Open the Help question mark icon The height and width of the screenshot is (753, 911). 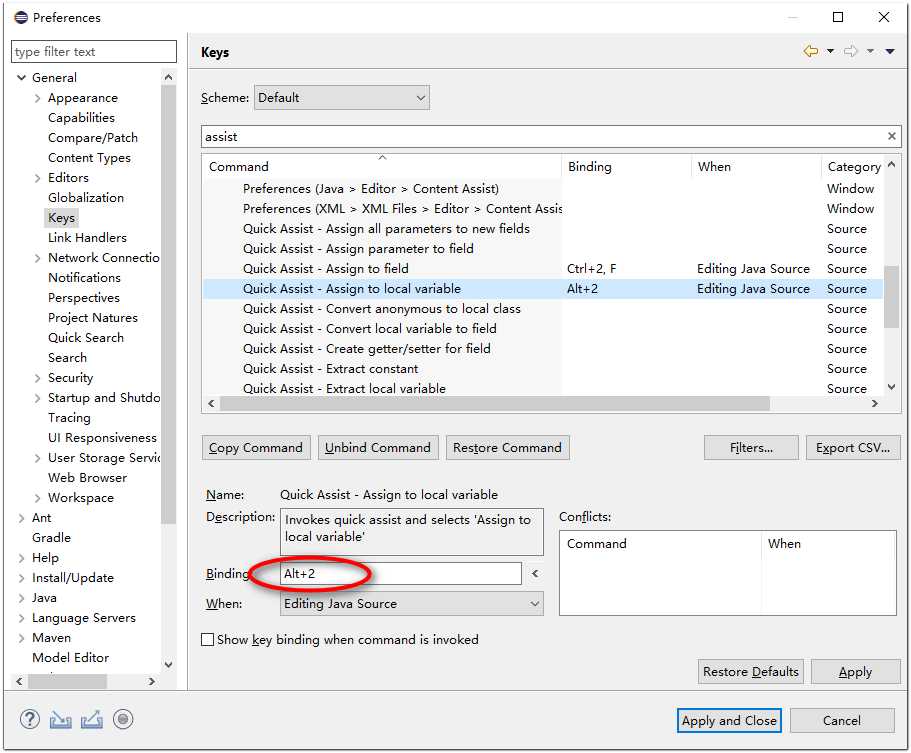pos(30,719)
